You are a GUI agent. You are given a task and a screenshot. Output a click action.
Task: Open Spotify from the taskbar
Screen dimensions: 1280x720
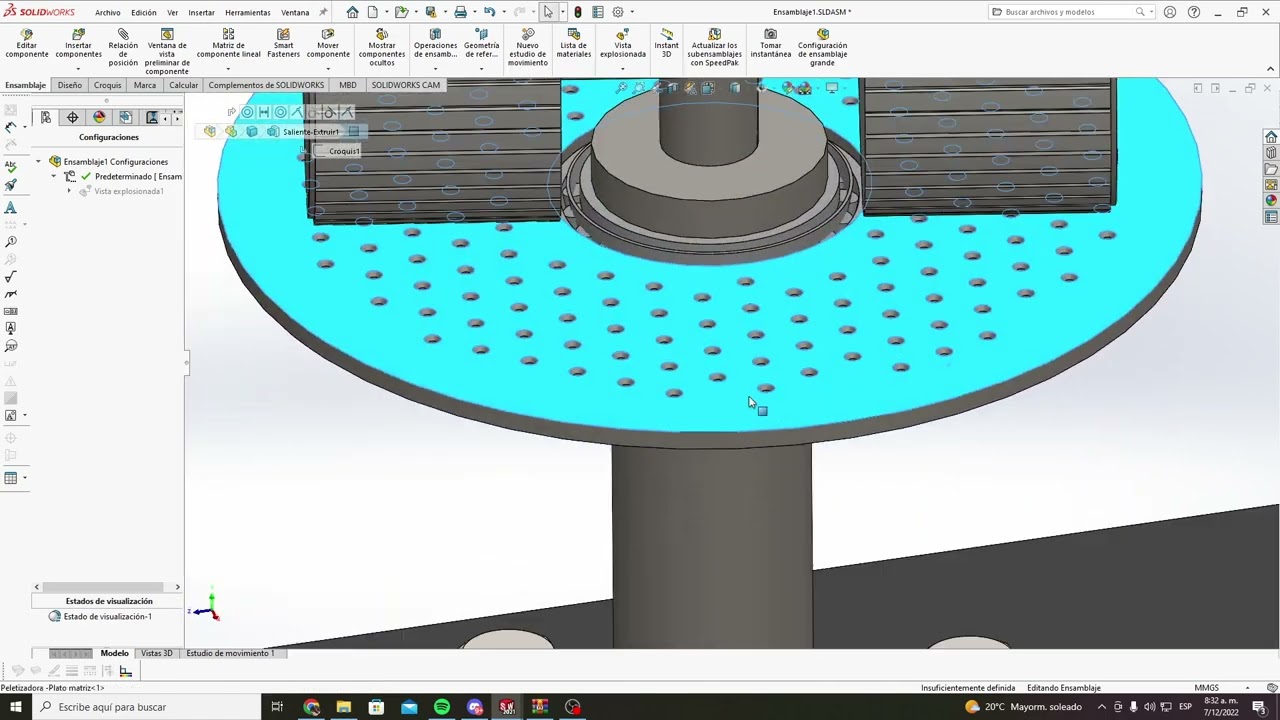pos(442,707)
